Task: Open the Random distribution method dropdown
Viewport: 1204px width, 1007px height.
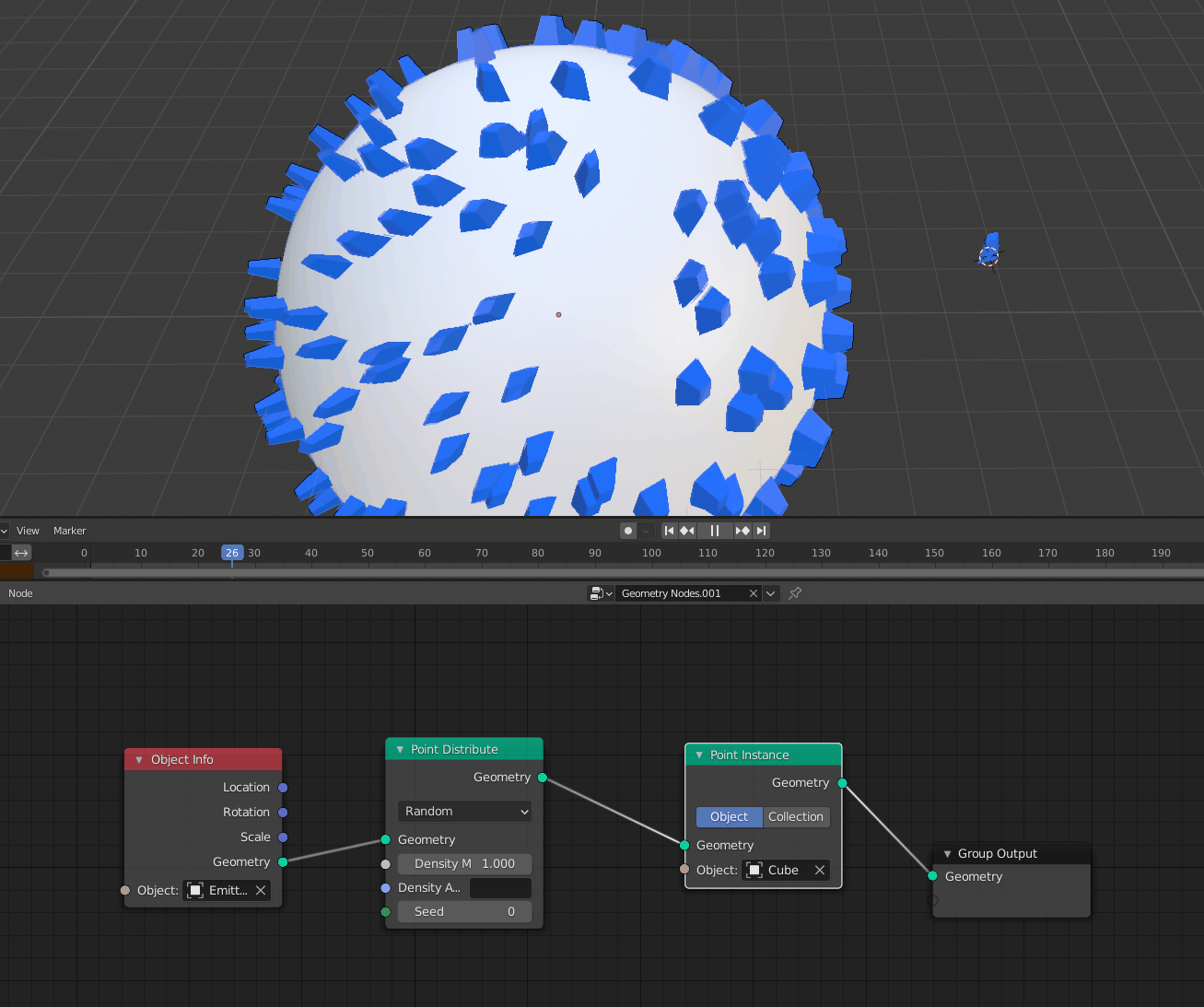Action: click(x=464, y=812)
